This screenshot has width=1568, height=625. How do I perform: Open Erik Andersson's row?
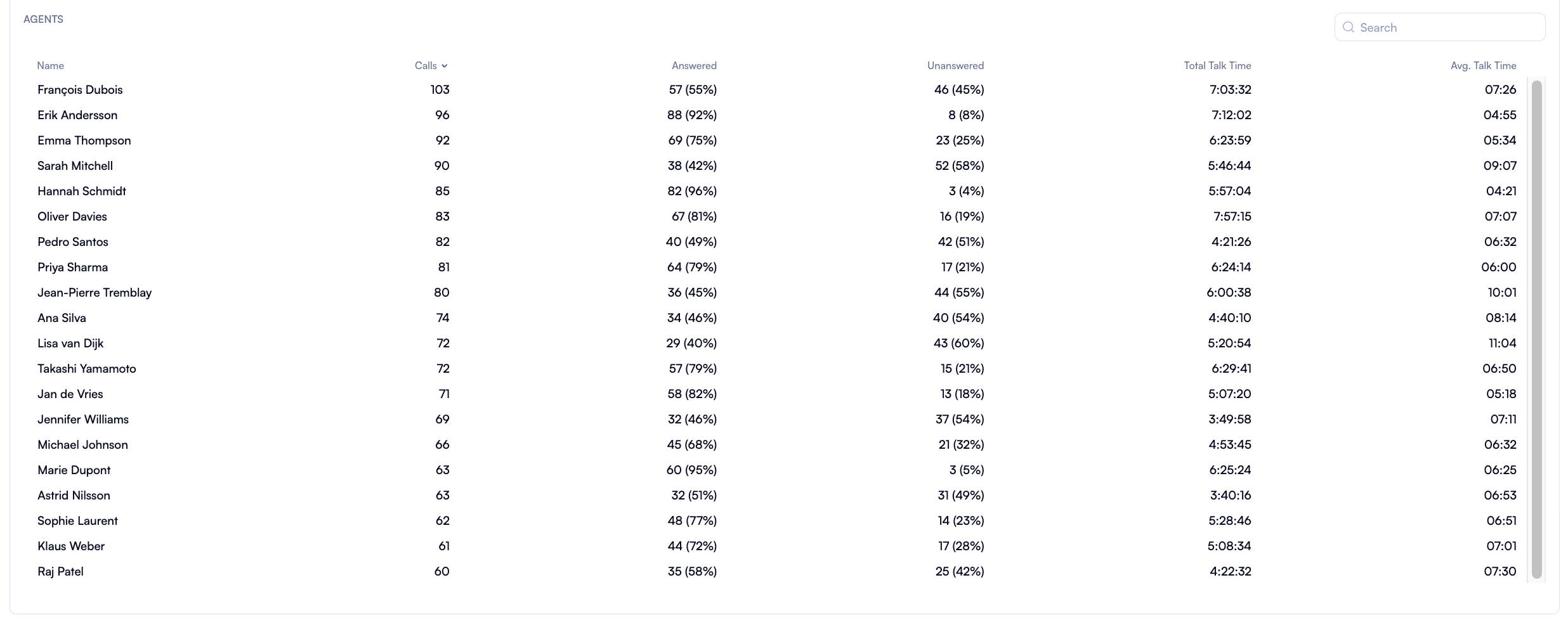(77, 115)
